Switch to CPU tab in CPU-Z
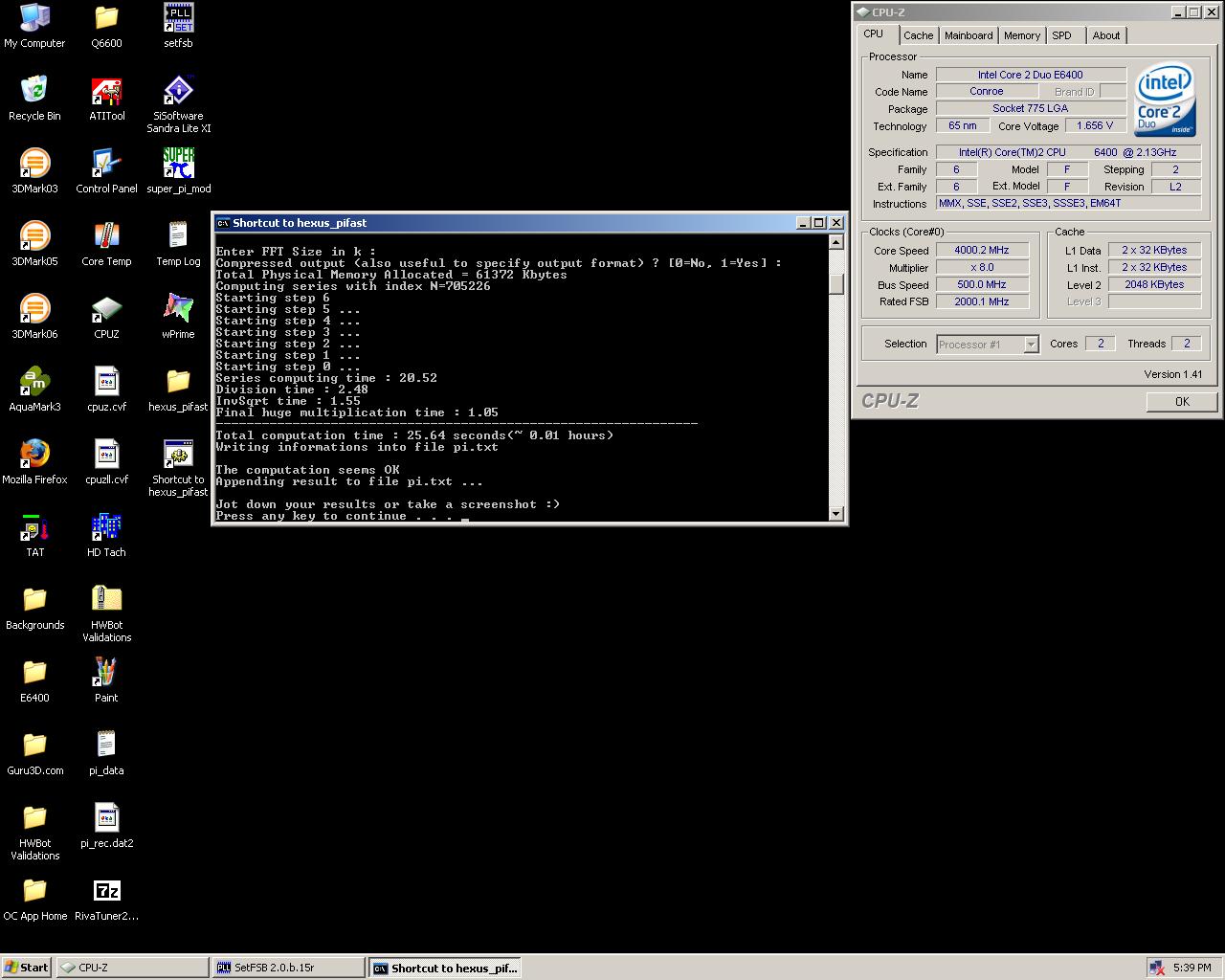Image resolution: width=1225 pixels, height=980 pixels. click(874, 33)
